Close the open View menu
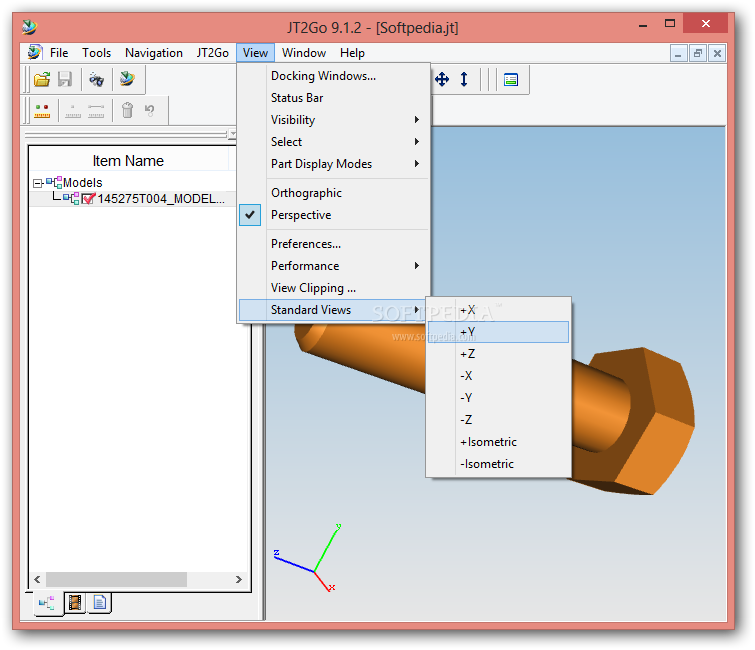 [x=255, y=53]
